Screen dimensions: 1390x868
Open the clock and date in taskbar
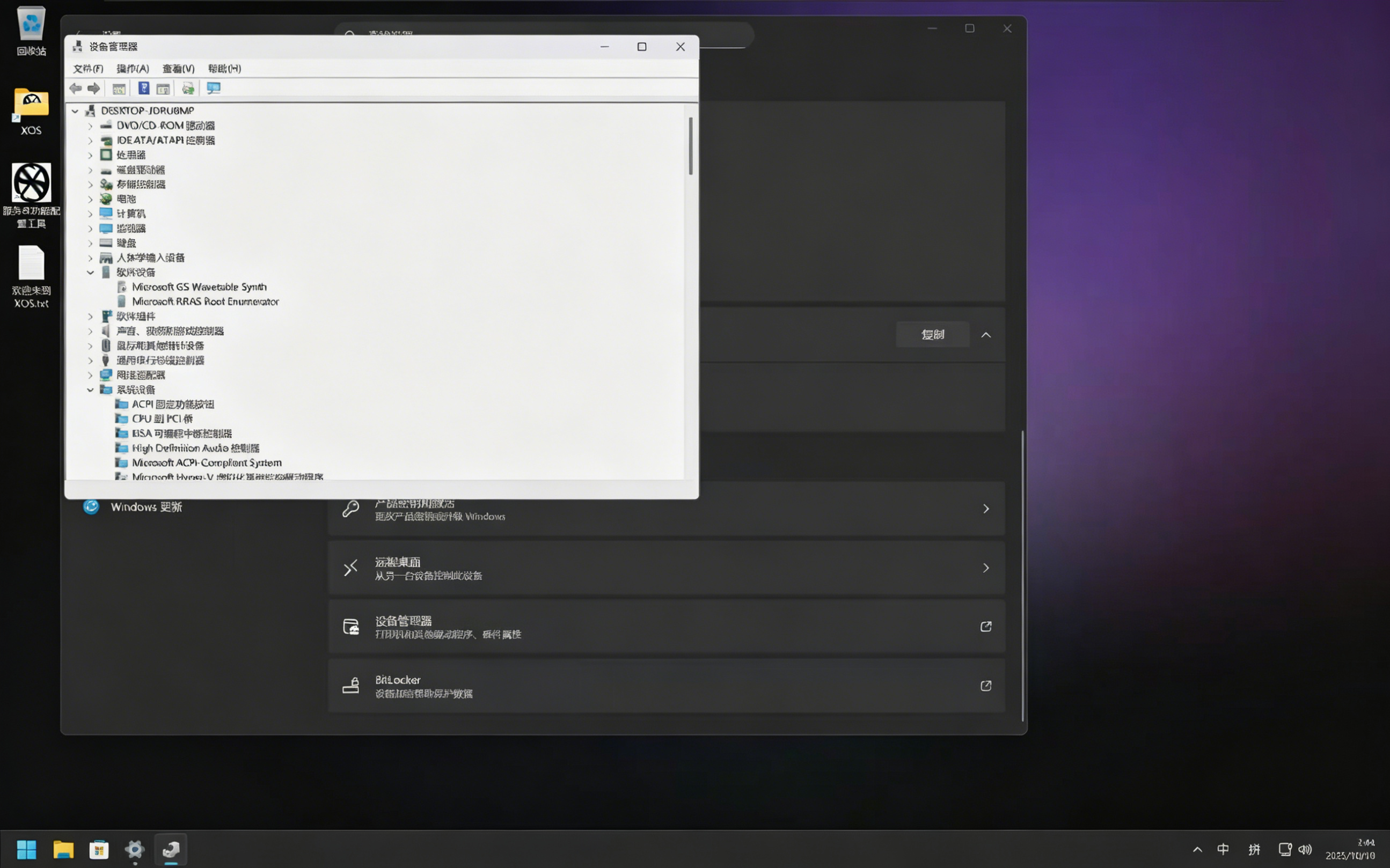pos(1350,849)
